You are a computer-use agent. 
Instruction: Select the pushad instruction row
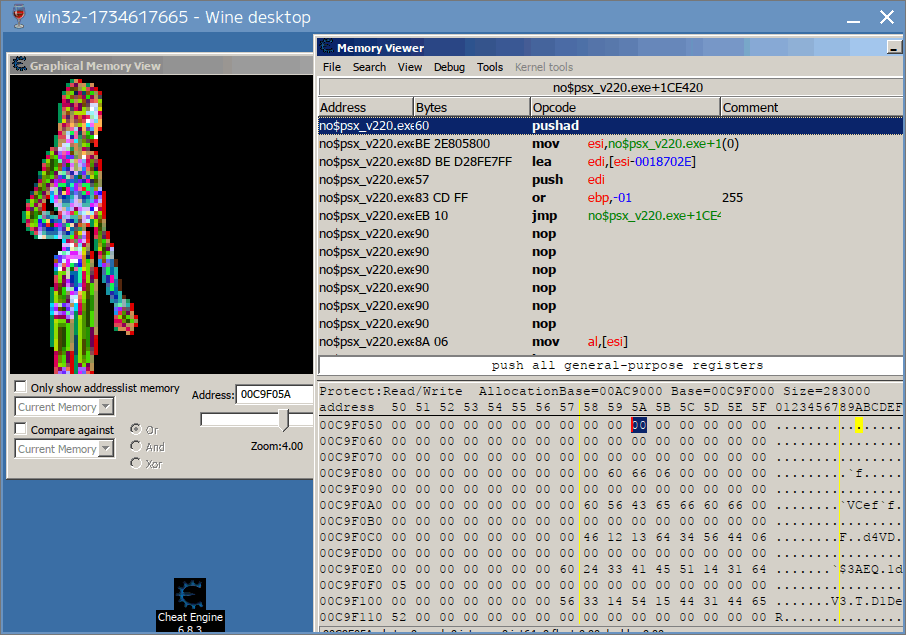pos(610,125)
